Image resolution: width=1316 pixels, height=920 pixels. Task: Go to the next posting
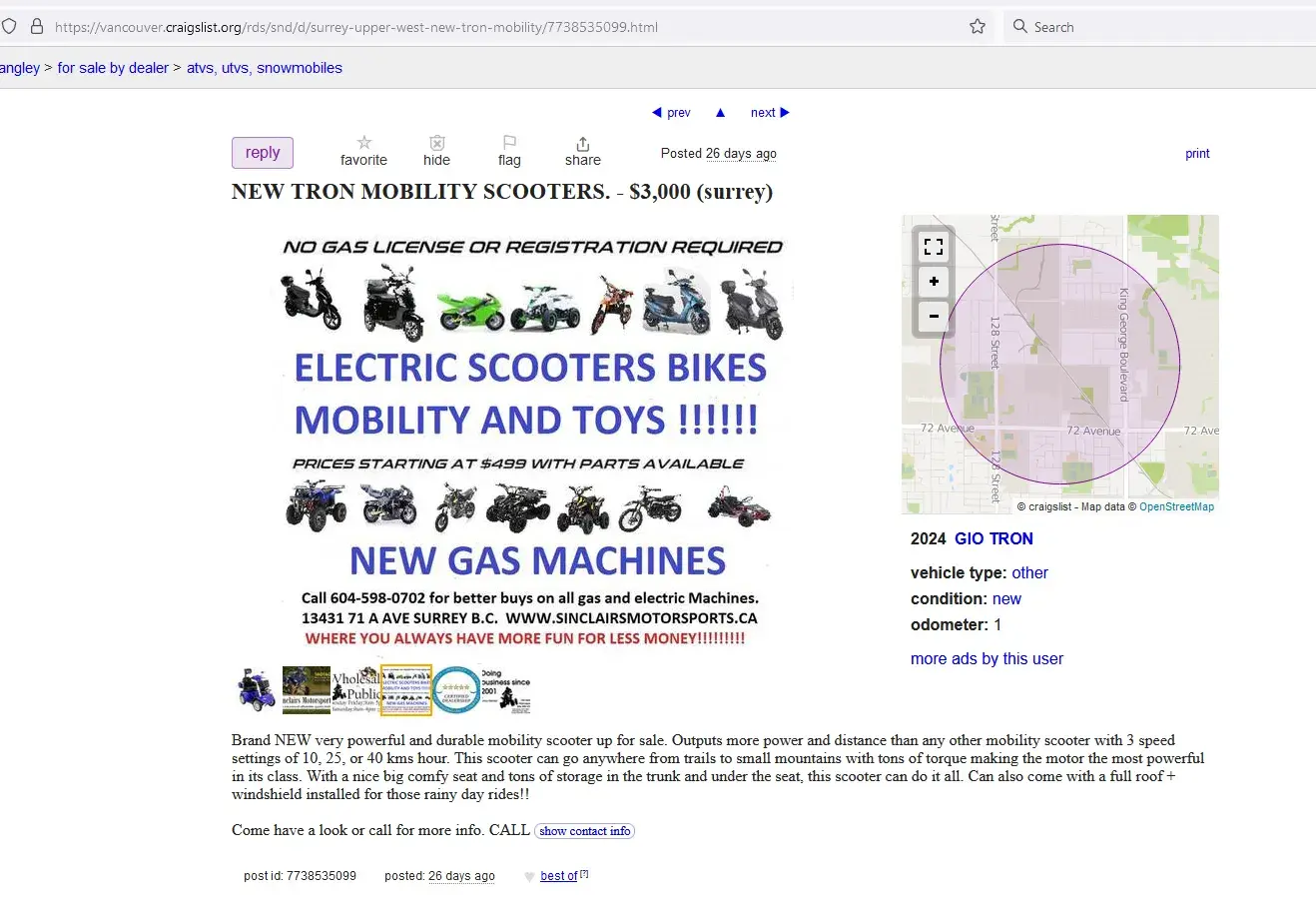point(770,113)
